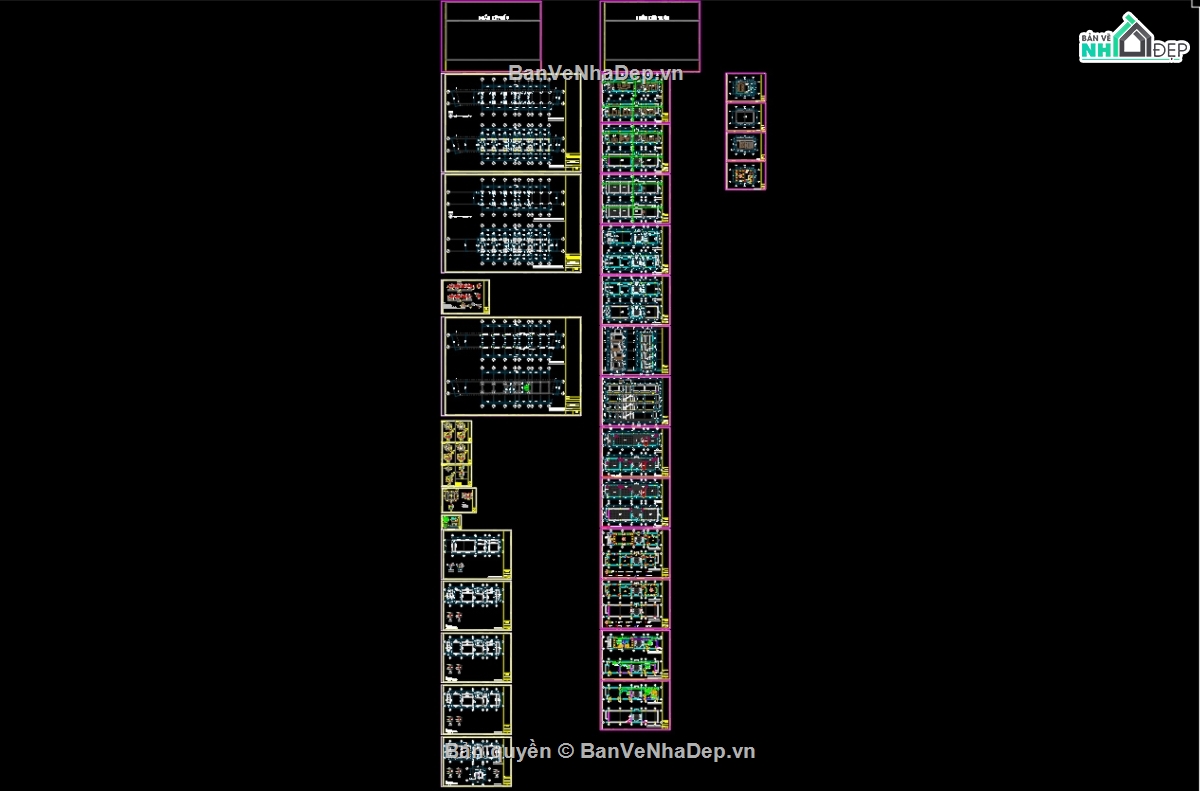This screenshot has width=1200, height=791.
Task: Select the lowest yellow-framed sheet in left column
Action: (x=476, y=763)
